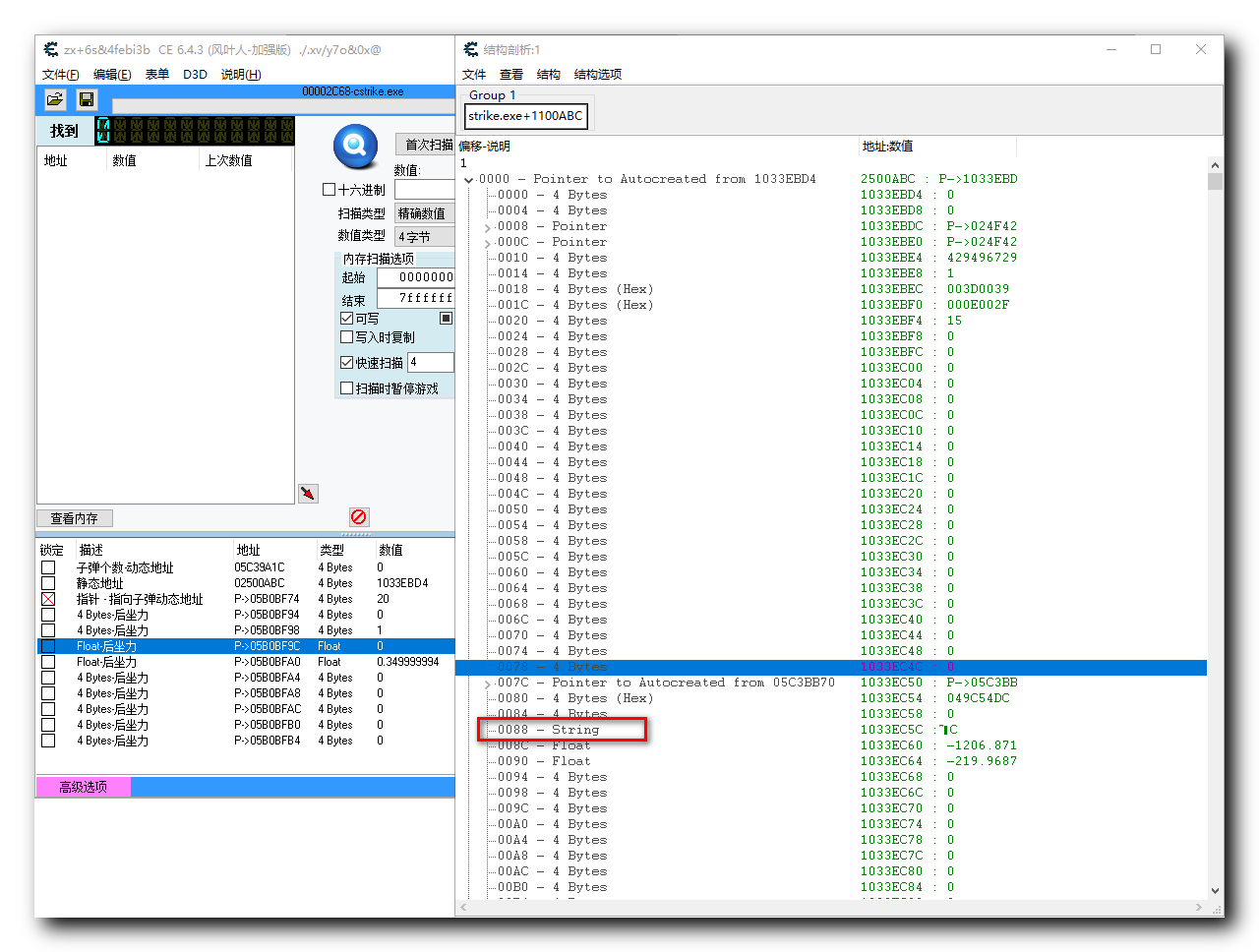Click value 1033EBD4 of 静态地址 row

point(402,583)
